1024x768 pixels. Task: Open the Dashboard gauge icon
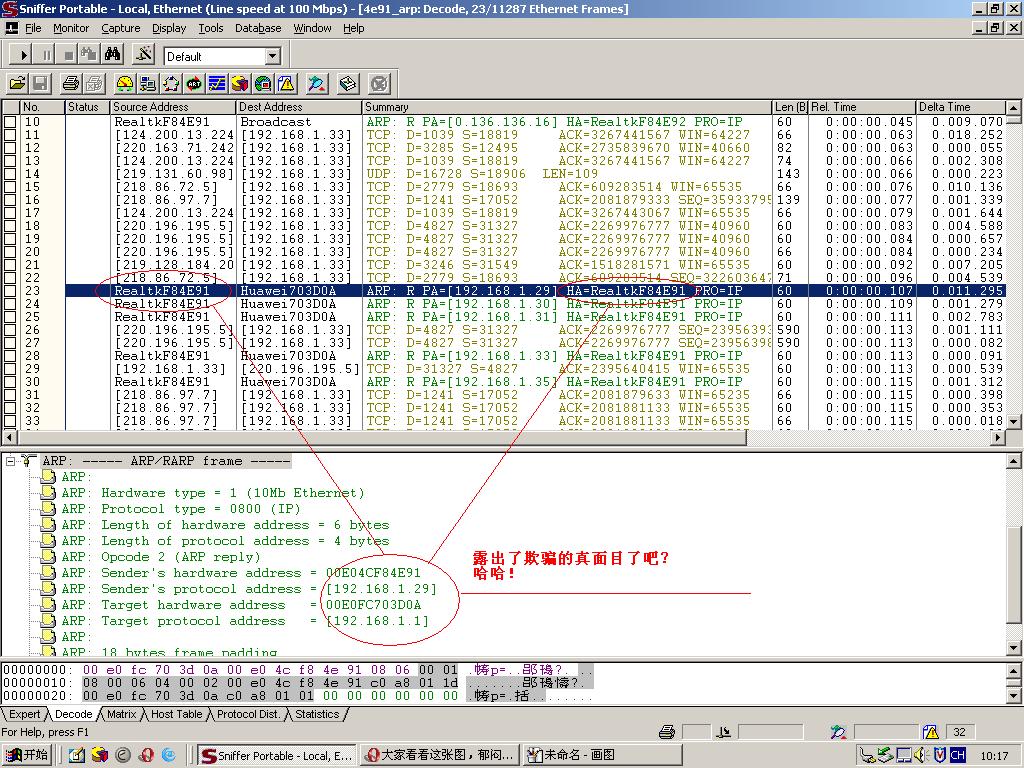(124, 83)
